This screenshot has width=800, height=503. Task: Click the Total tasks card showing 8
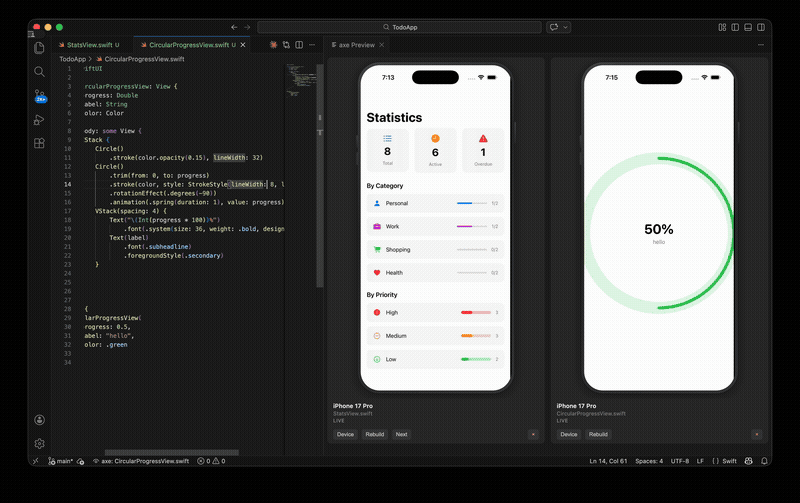pos(387,150)
